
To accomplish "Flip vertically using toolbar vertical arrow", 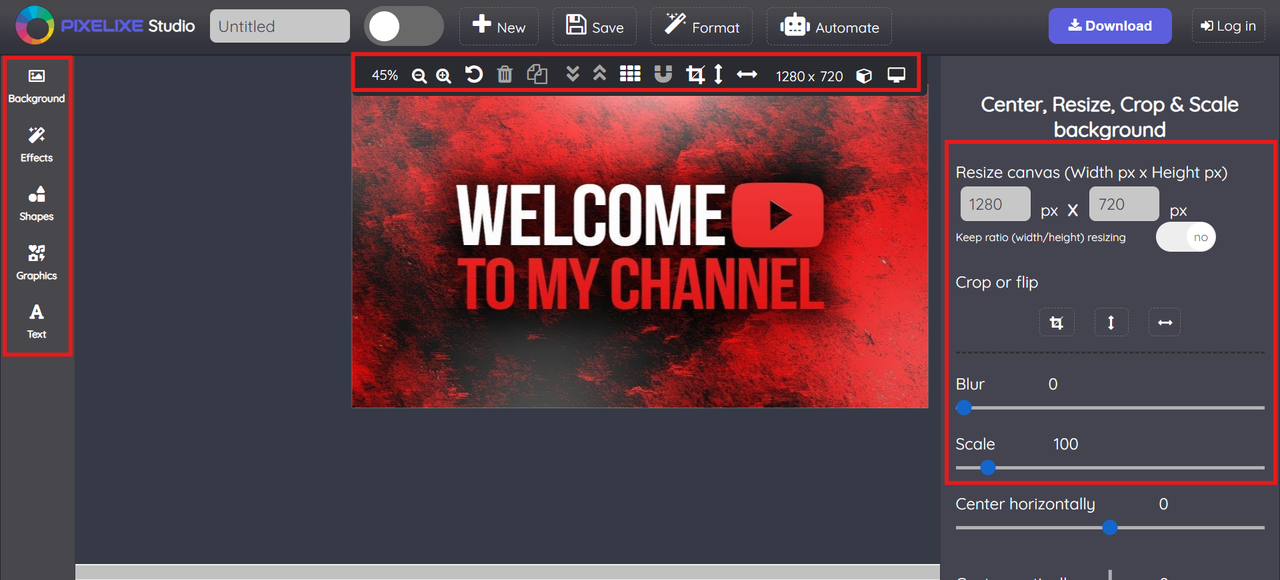I will 718,75.
